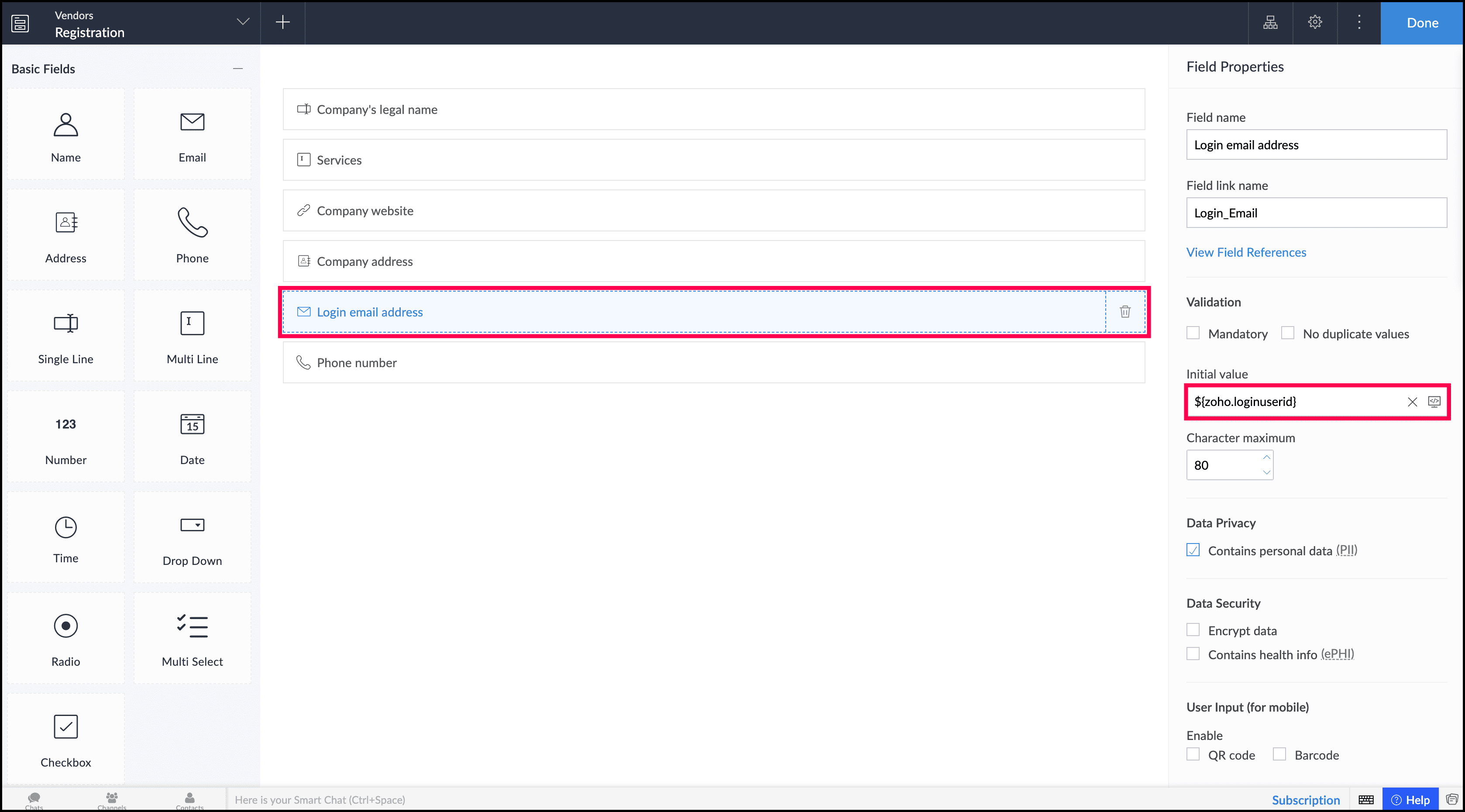Open the three-dot more options menu

[1358, 22]
